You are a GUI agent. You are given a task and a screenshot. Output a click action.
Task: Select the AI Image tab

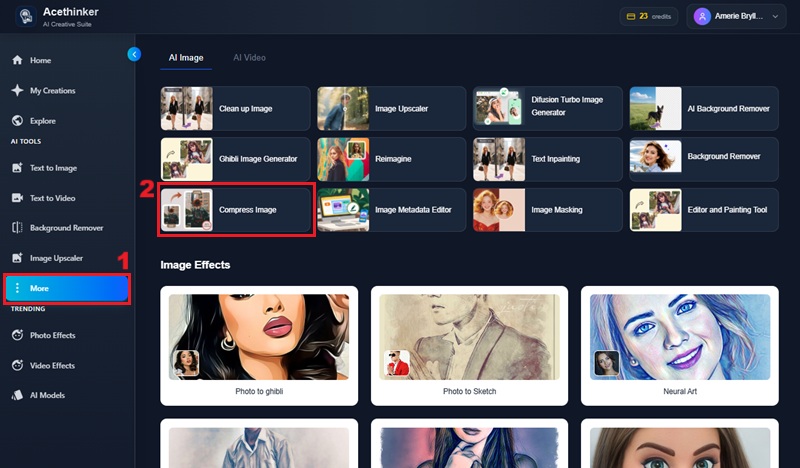pos(185,58)
